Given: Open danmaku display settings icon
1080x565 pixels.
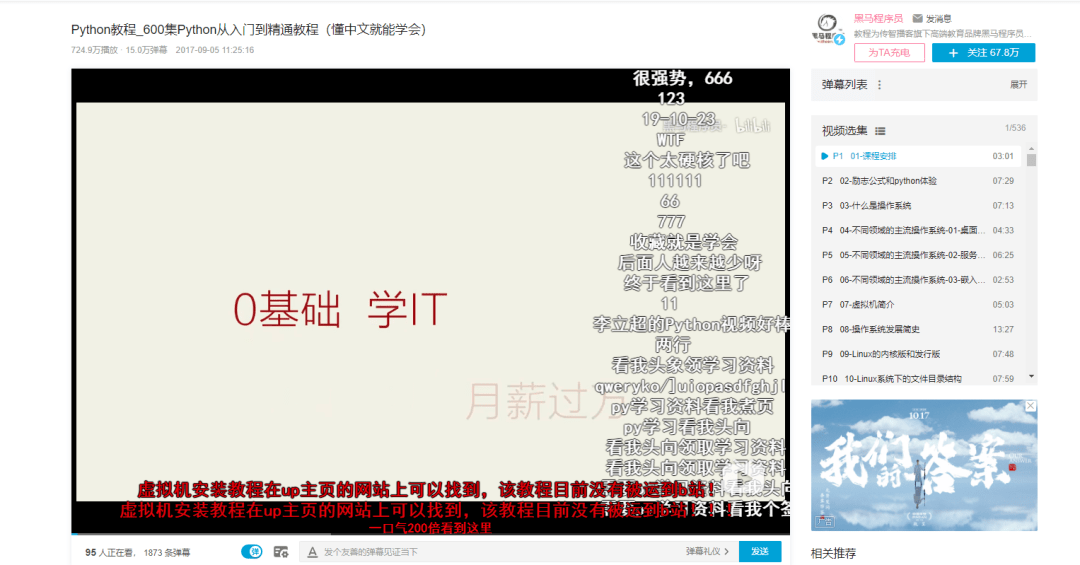Looking at the screenshot, I should pyautogui.click(x=280, y=552).
